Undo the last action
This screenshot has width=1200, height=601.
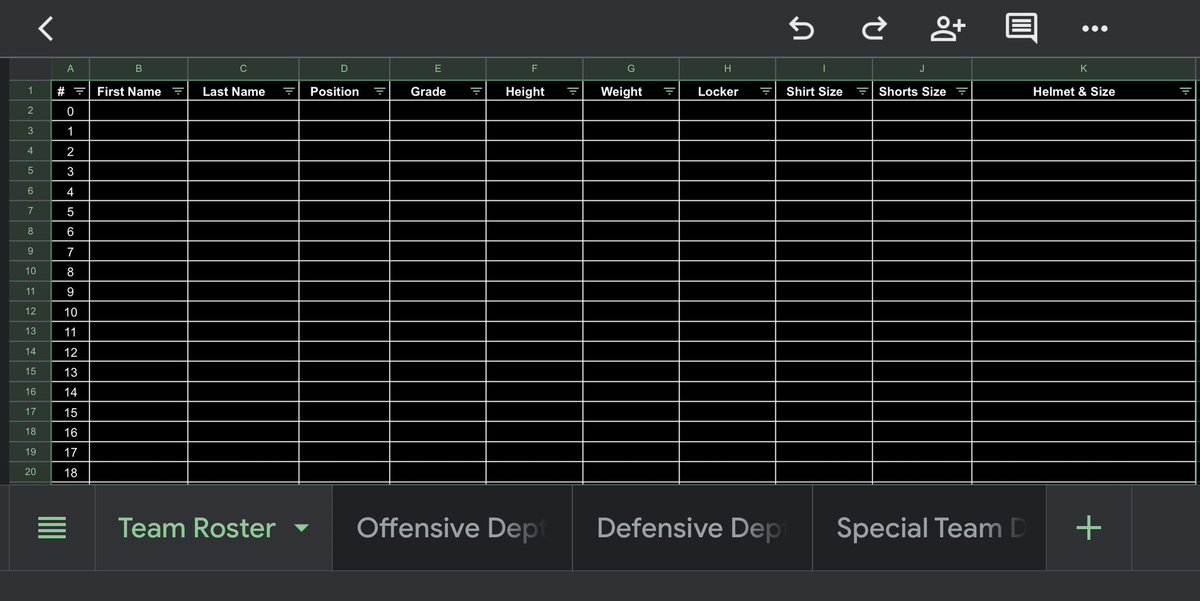click(x=801, y=29)
